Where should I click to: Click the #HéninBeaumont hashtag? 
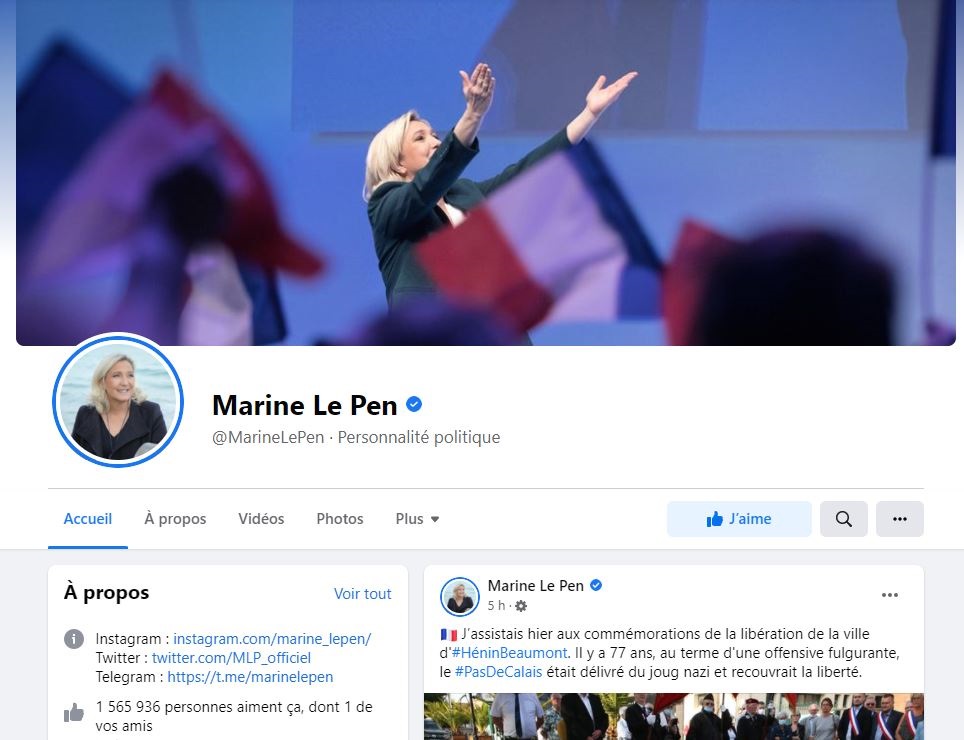[510, 653]
